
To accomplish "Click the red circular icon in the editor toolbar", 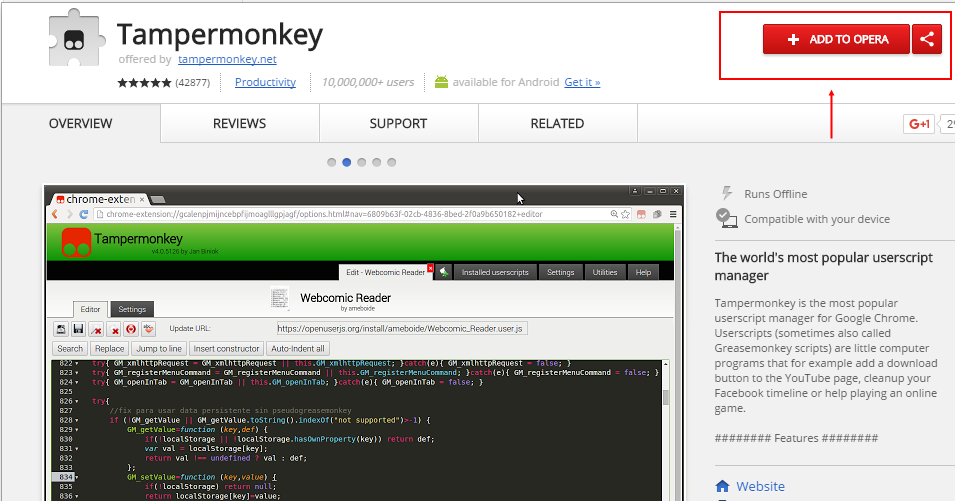I will coord(131,329).
